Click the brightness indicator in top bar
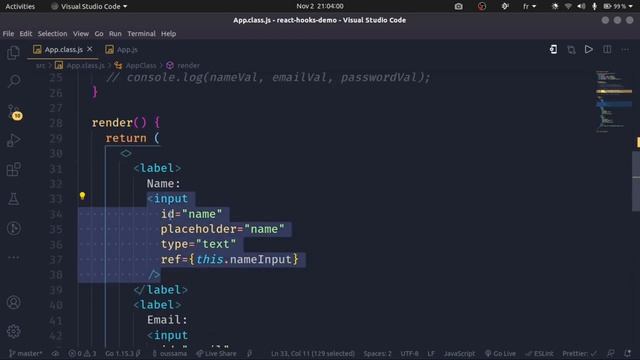The width and height of the screenshot is (640, 360). coord(555,7)
